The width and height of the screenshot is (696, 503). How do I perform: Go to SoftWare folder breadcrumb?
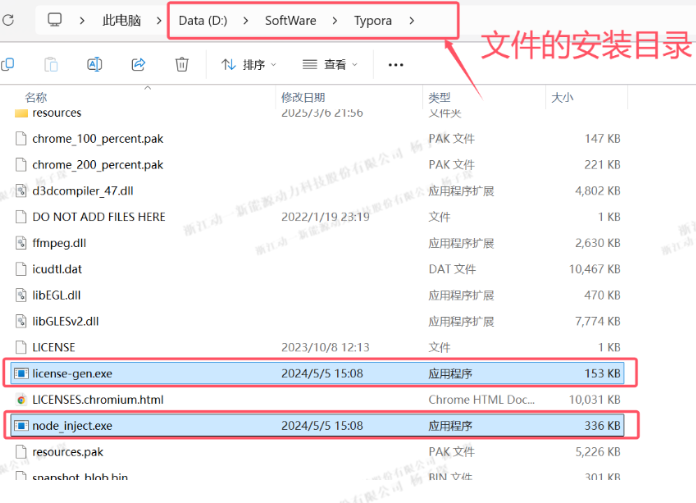tap(290, 20)
